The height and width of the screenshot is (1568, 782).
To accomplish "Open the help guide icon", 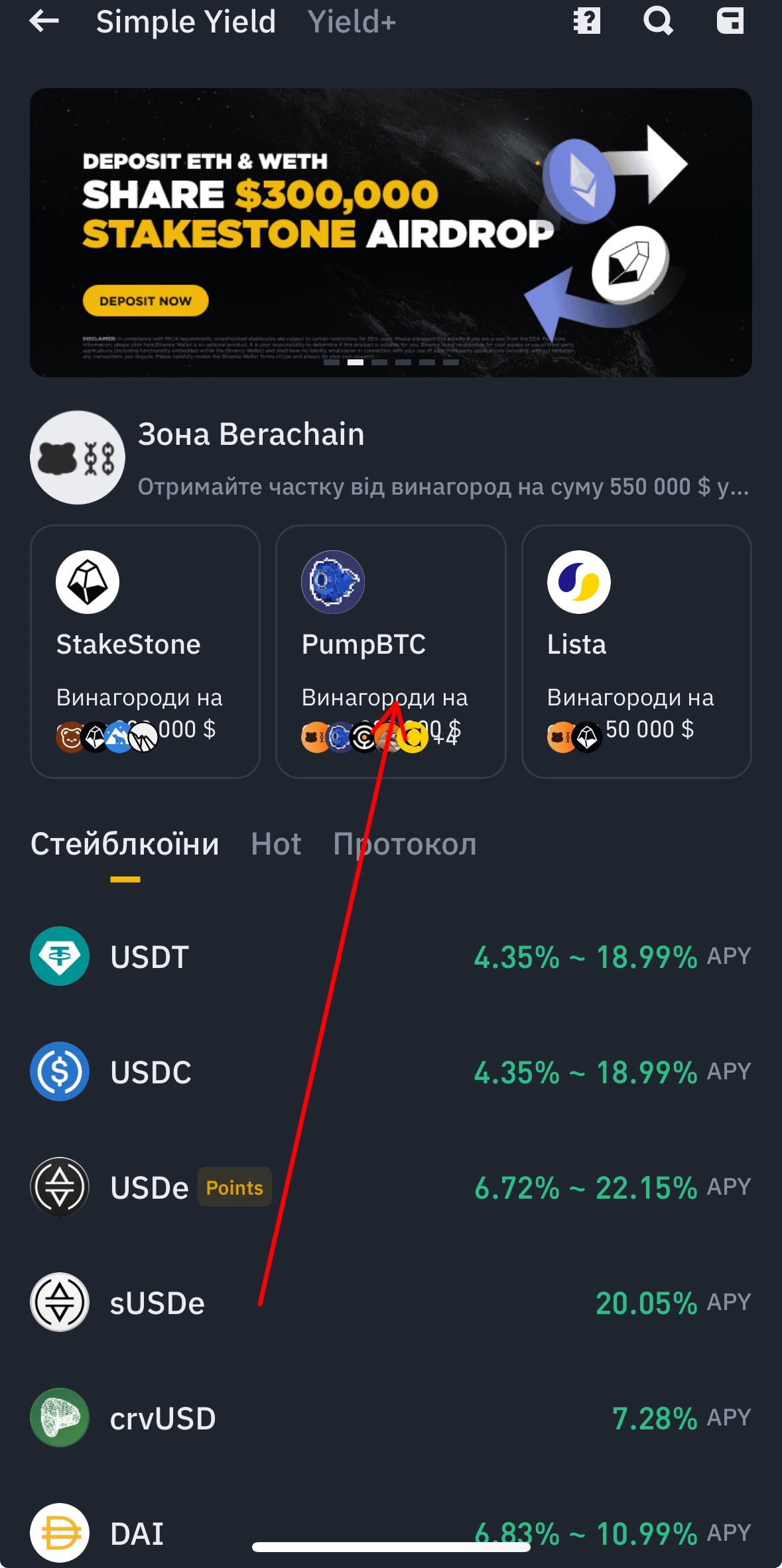I will 587,21.
